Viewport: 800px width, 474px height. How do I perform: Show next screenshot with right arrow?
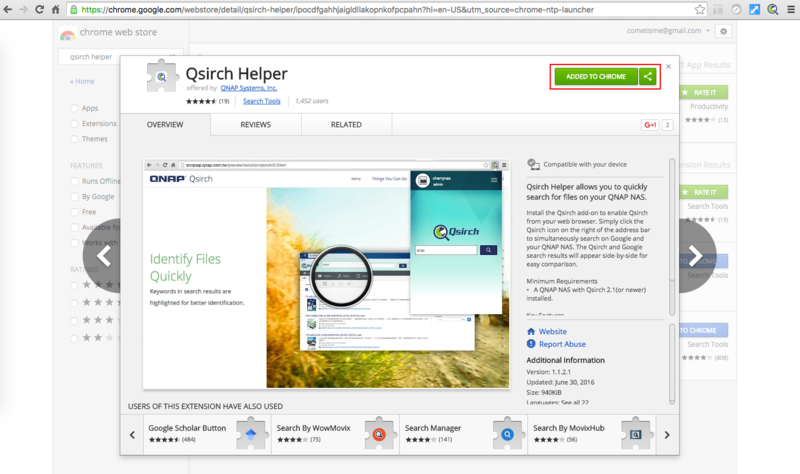[695, 256]
